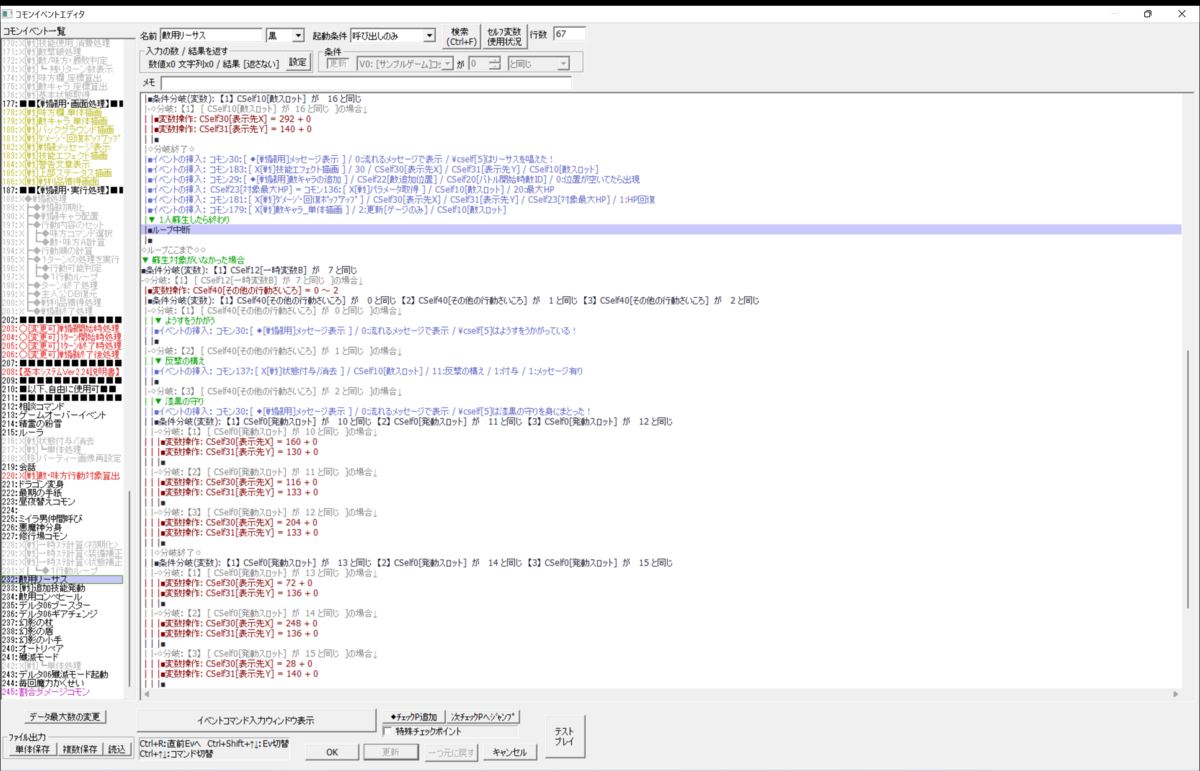Click the キャンセル button
1200x771 pixels.
click(509, 752)
